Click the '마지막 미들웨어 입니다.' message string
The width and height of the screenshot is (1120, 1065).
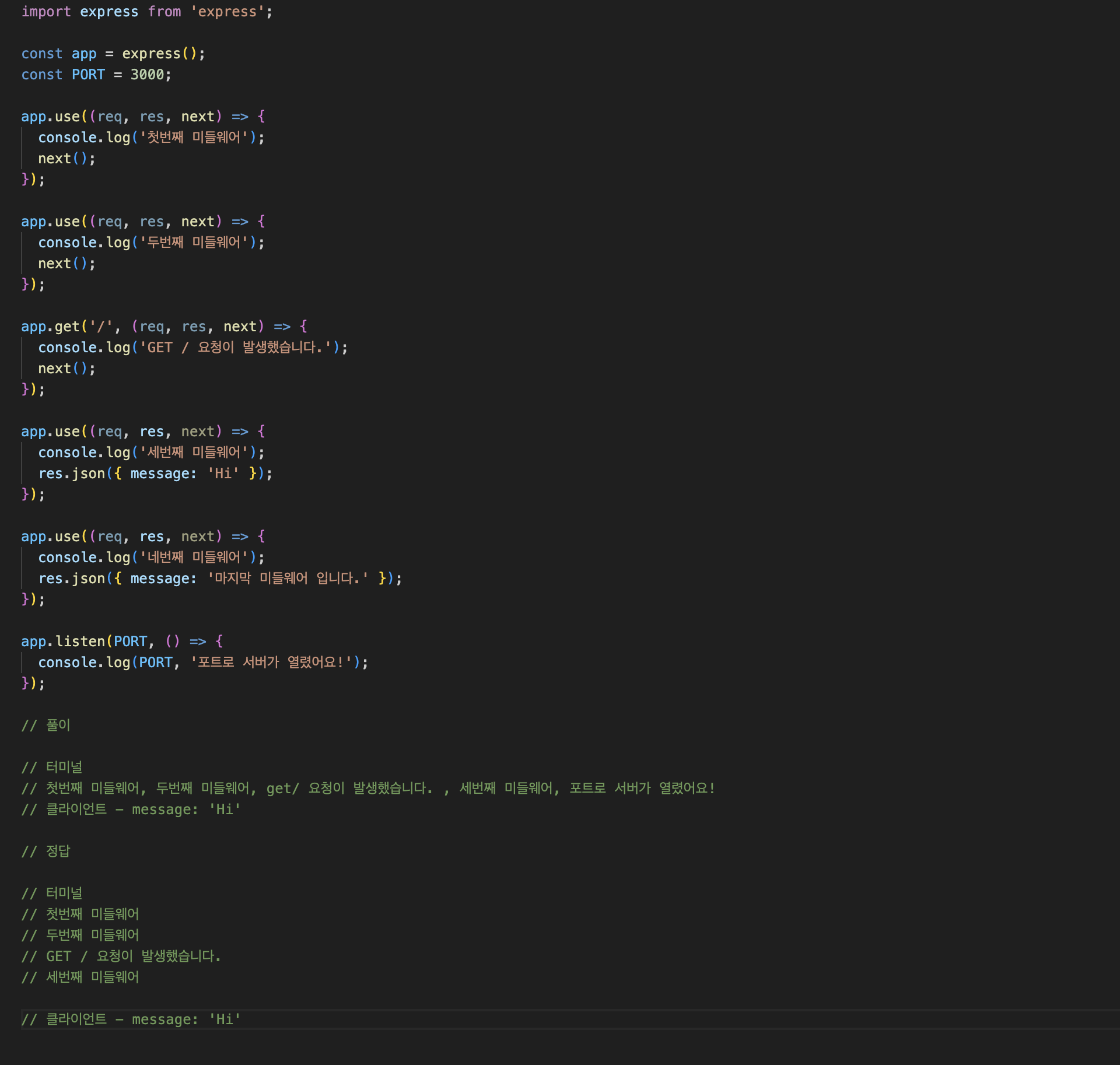click(288, 579)
